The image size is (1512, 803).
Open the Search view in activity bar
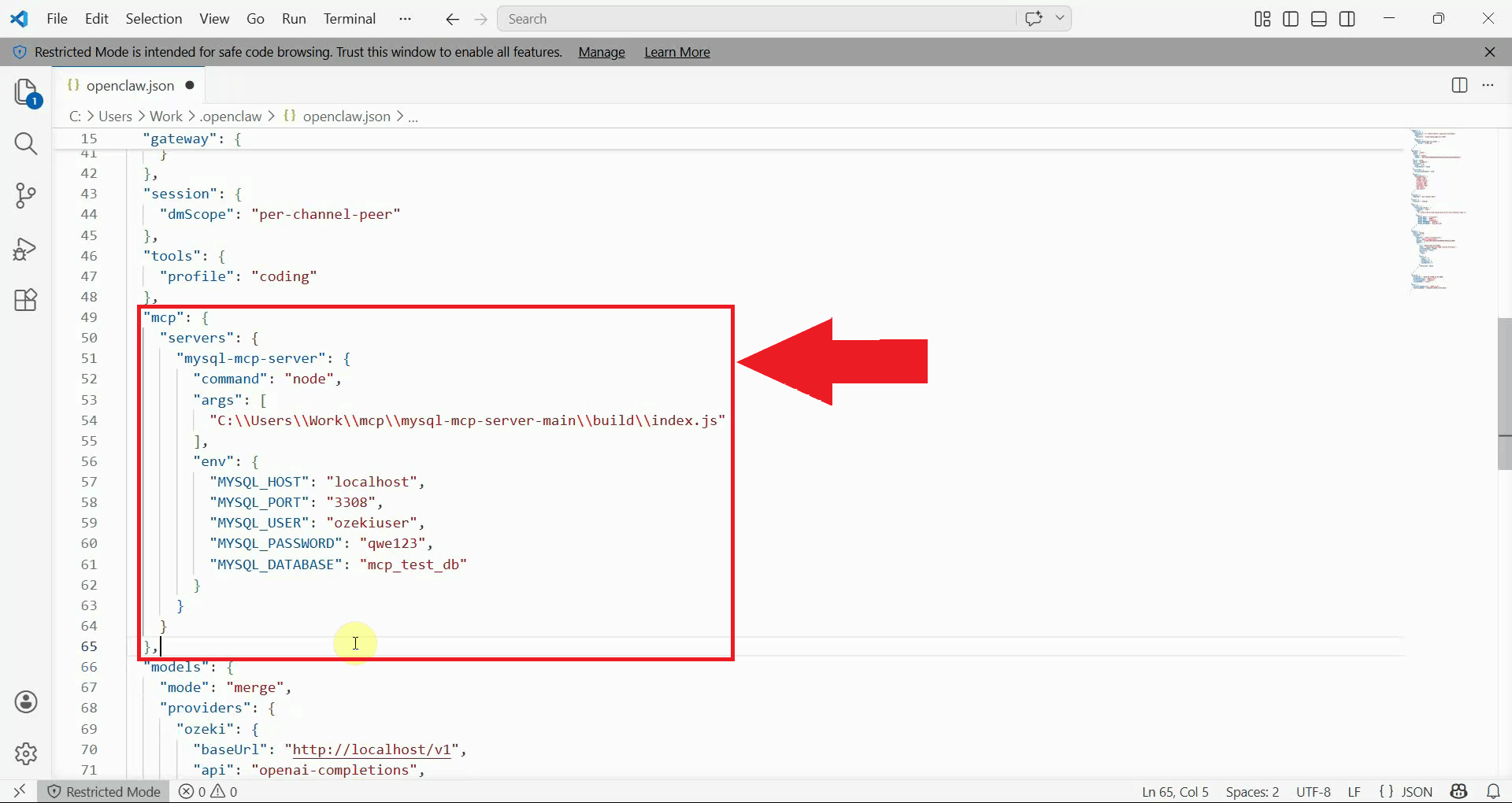tap(26, 143)
